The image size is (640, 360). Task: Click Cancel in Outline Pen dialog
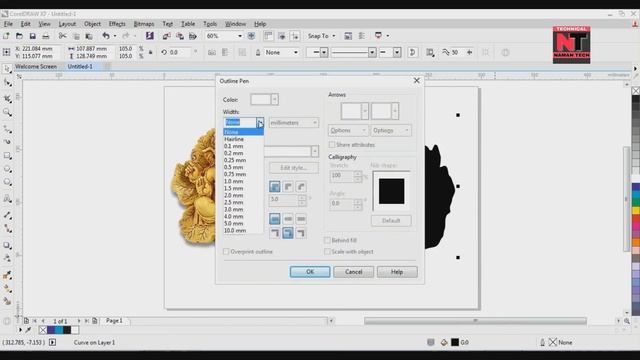(x=353, y=272)
